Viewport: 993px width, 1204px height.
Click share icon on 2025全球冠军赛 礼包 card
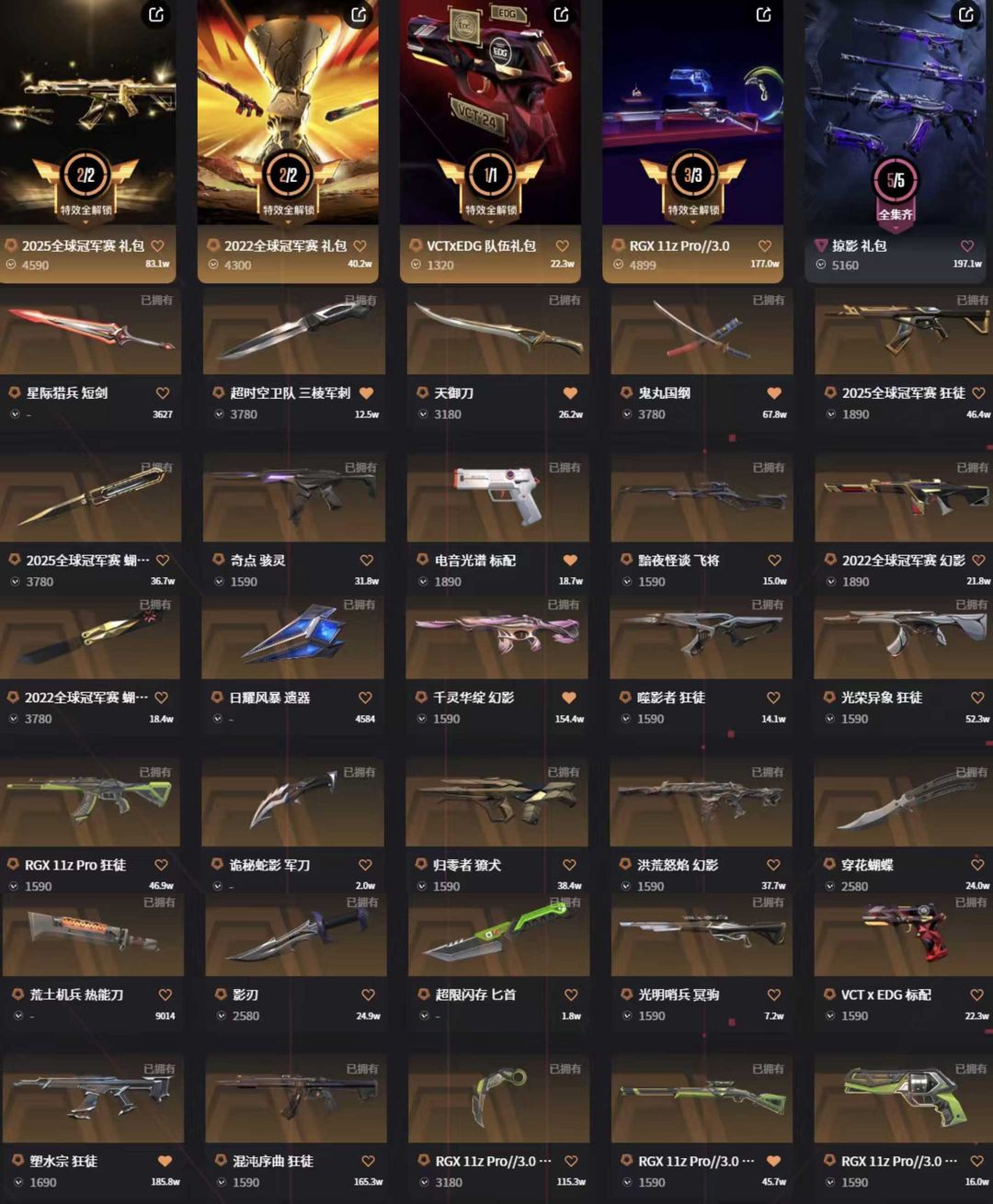coord(157,15)
